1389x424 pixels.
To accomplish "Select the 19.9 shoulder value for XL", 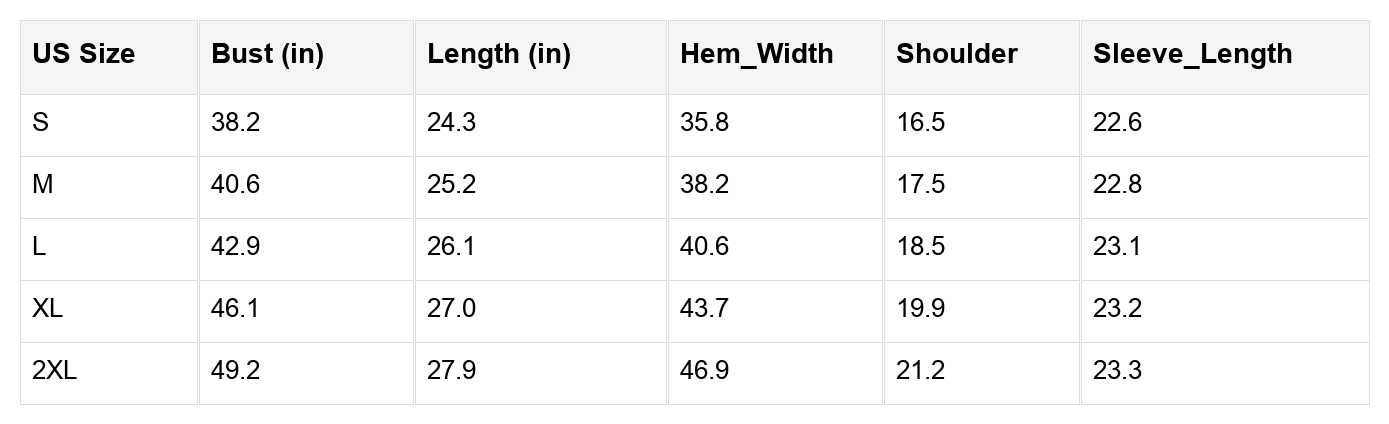I will [x=920, y=309].
